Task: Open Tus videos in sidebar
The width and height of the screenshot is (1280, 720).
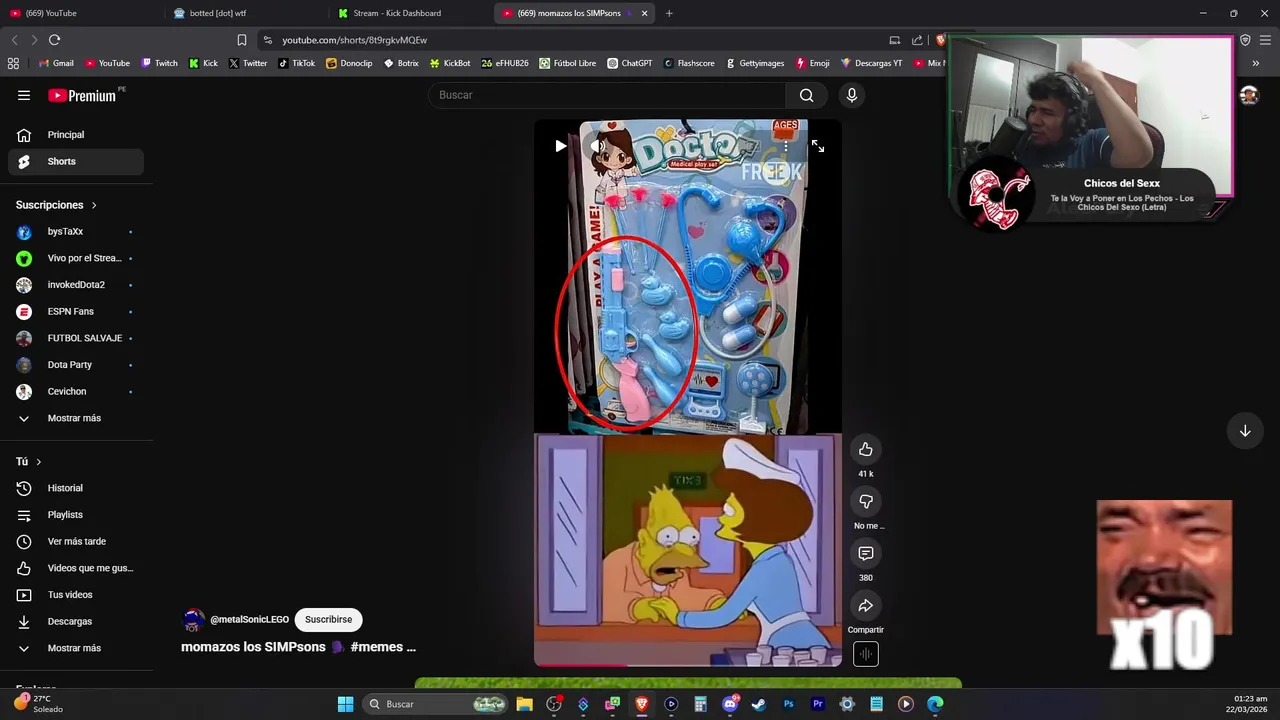Action: pyautogui.click(x=76, y=595)
